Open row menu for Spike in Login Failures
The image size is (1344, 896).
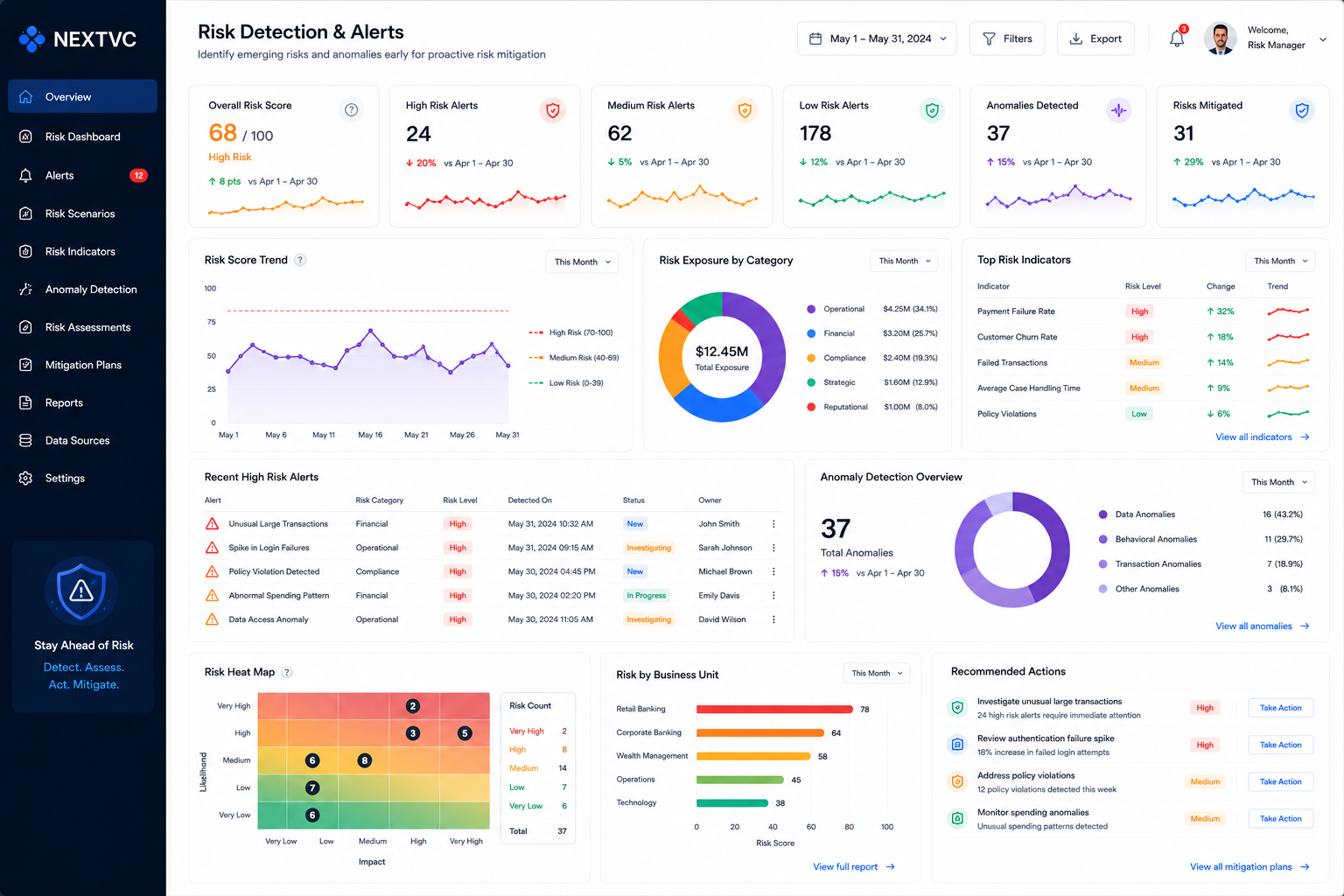(773, 548)
